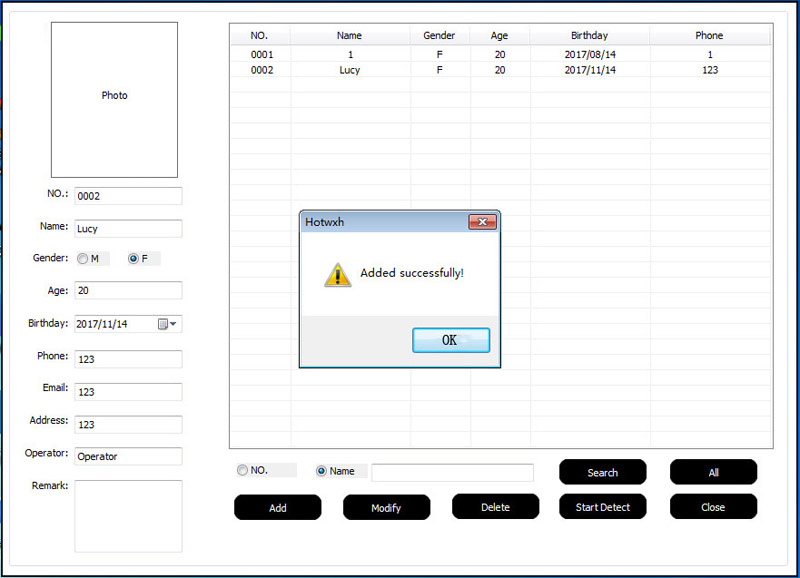
Task: Click phone value 123 in the table
Action: point(710,70)
